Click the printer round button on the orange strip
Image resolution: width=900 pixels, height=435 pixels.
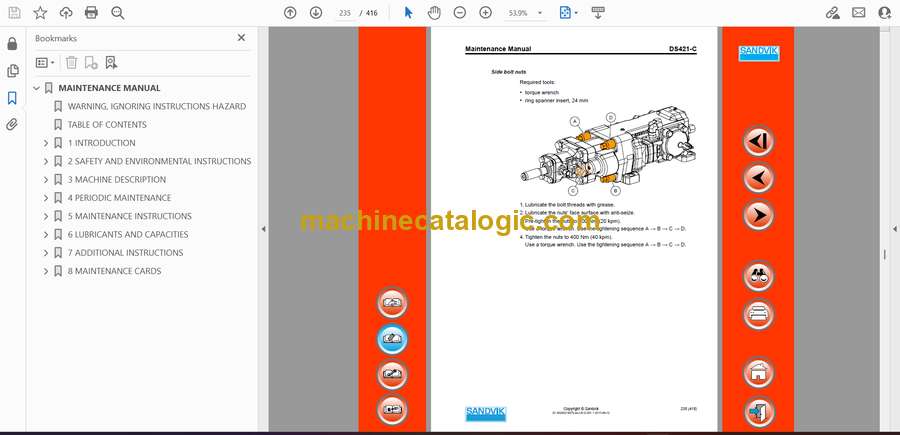pos(758,314)
